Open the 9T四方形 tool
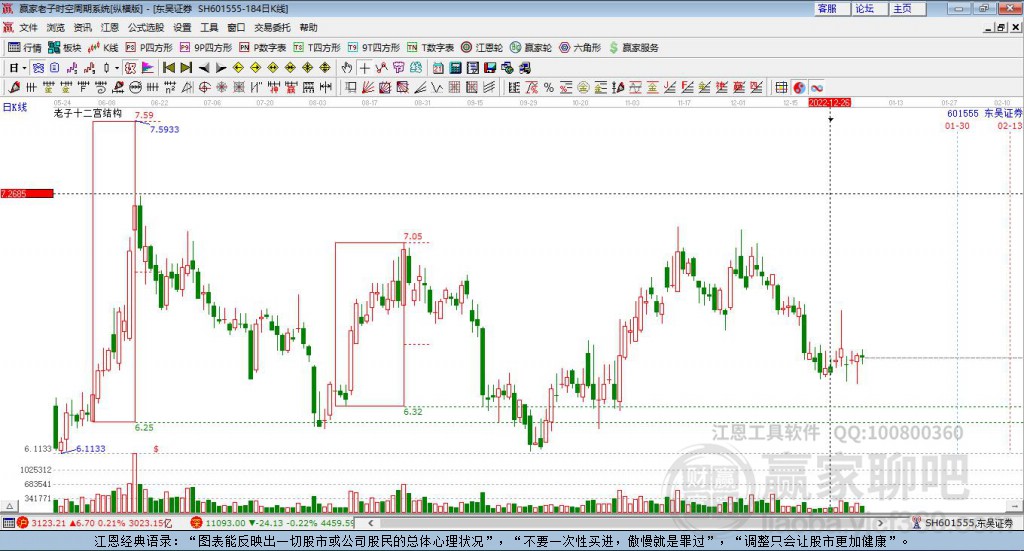The height and width of the screenshot is (551, 1024). (374, 48)
